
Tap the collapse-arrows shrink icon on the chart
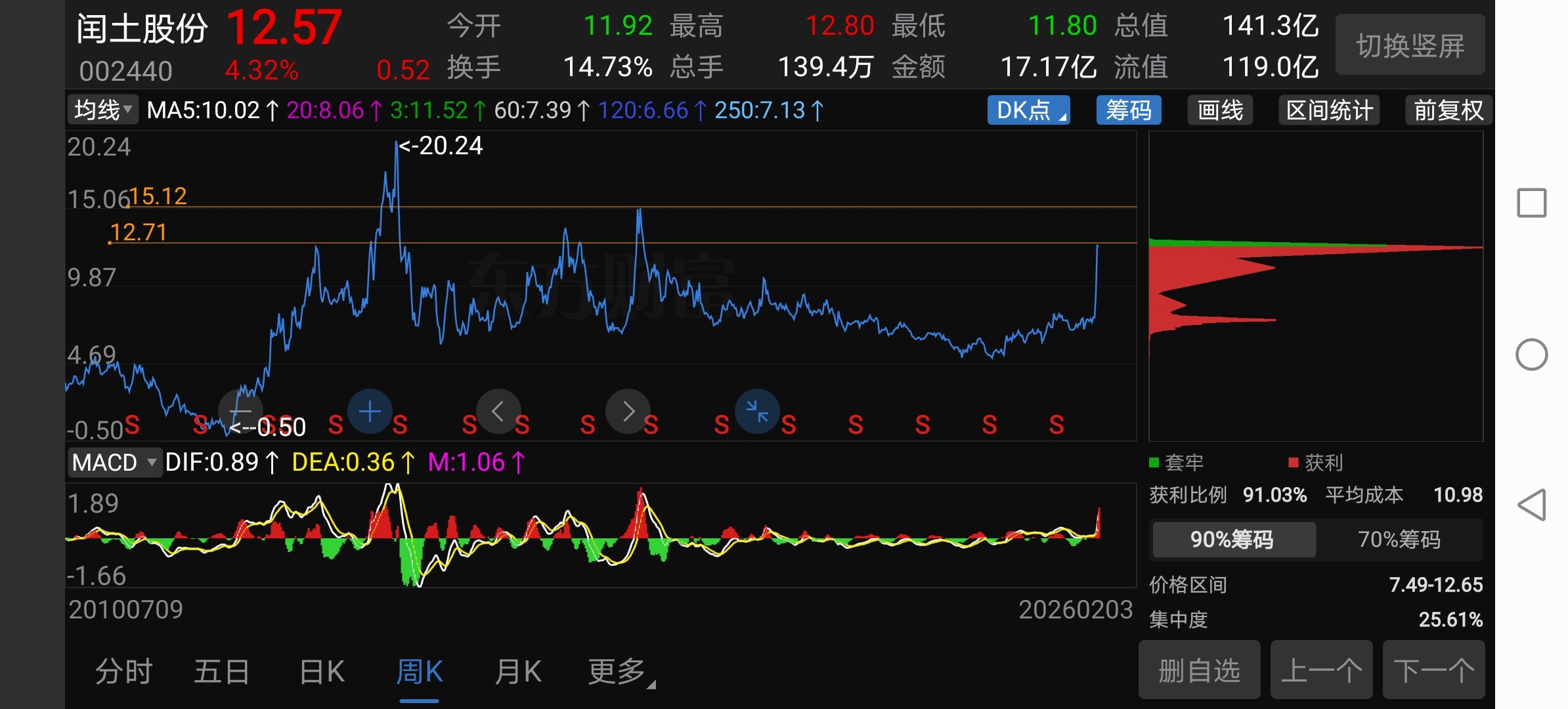coord(757,412)
